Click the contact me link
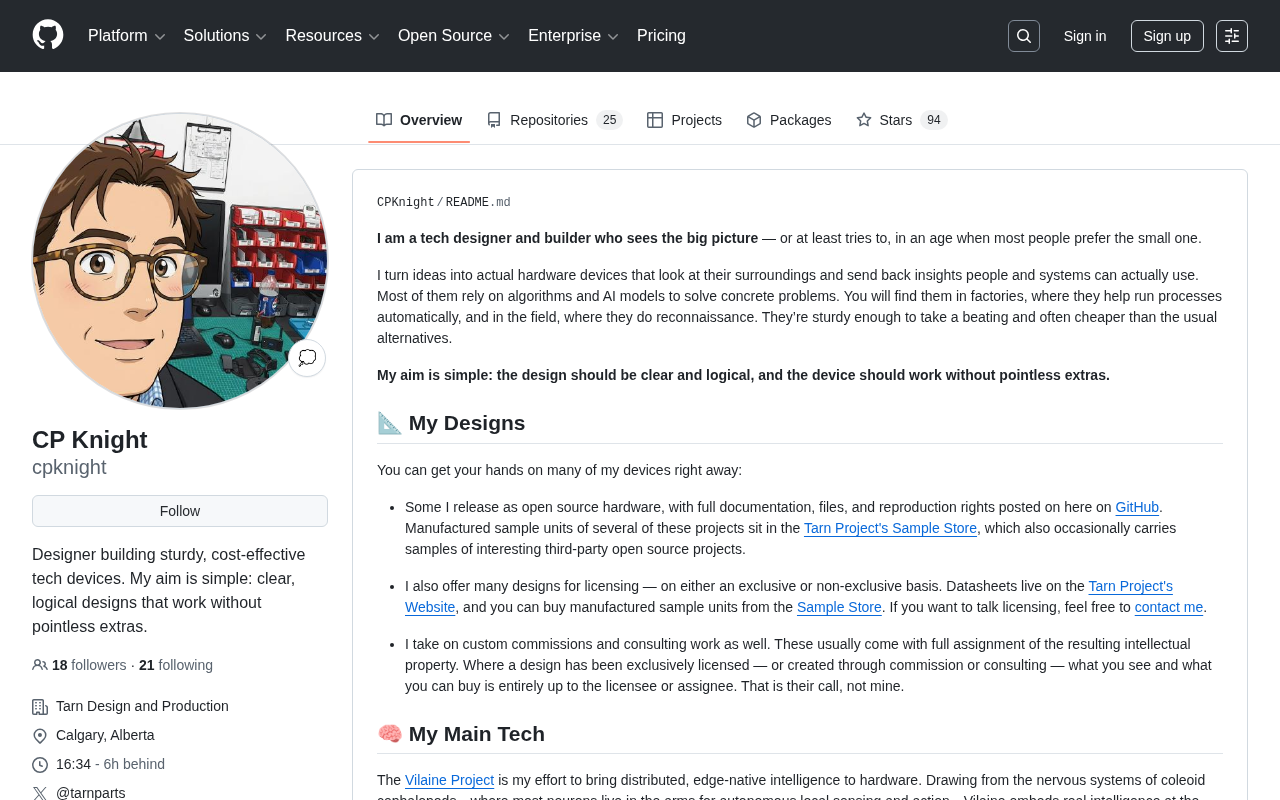The width and height of the screenshot is (1280, 800). click(1169, 607)
